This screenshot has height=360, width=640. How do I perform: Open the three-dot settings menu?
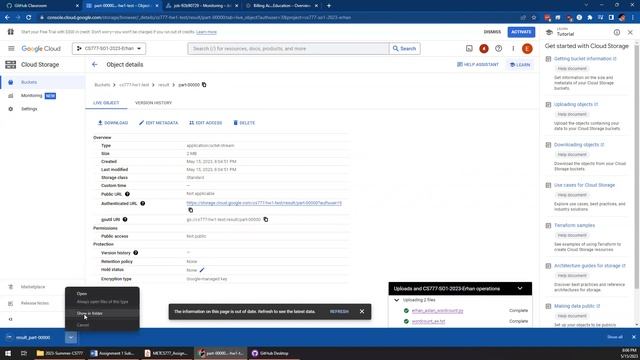pos(513,49)
